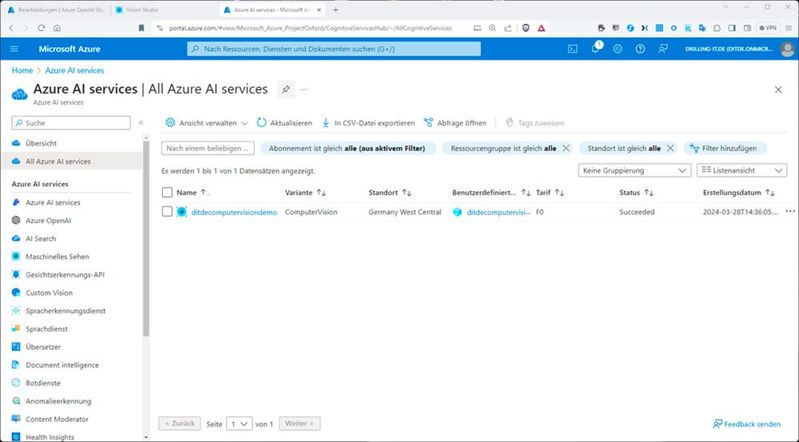This screenshot has height=442, width=799.
Task: Click Abfrage öffnen
Action: tap(456, 123)
